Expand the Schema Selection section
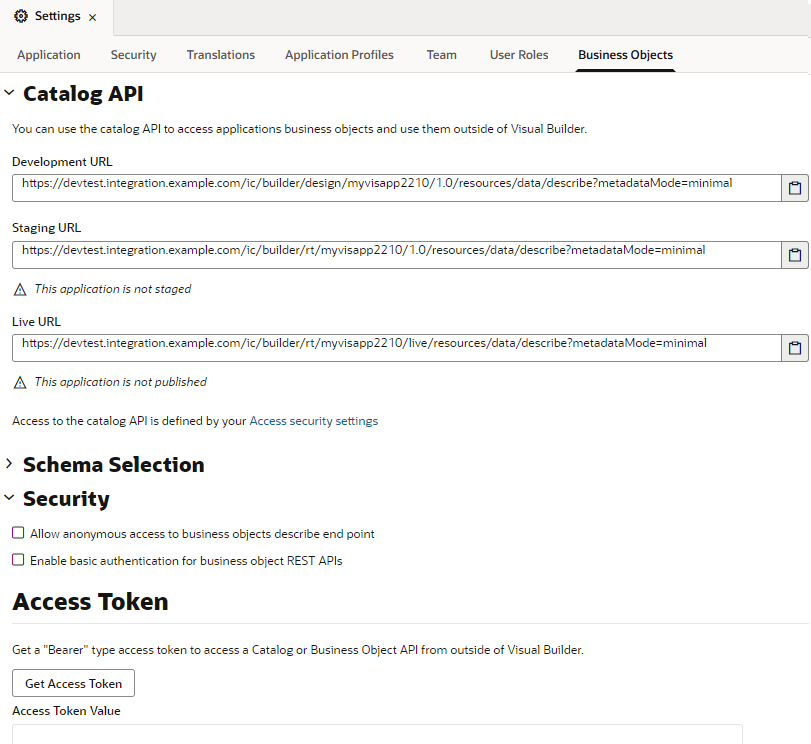The width and height of the screenshot is (811, 744). 10,464
